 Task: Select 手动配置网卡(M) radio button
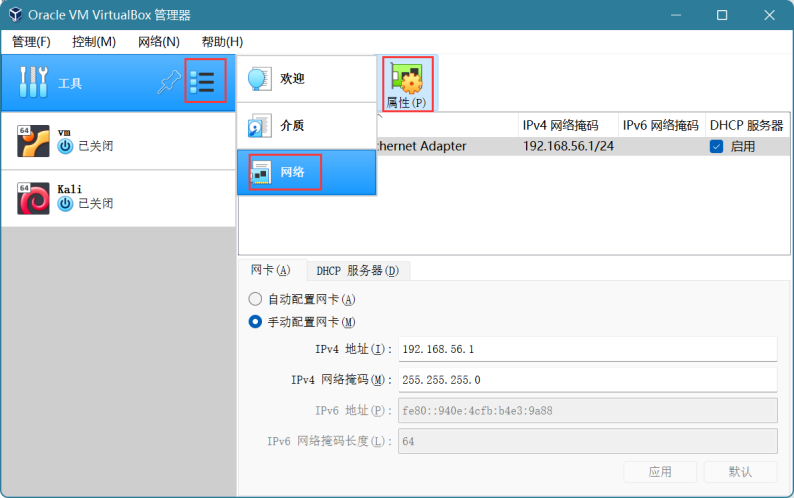coord(255,322)
